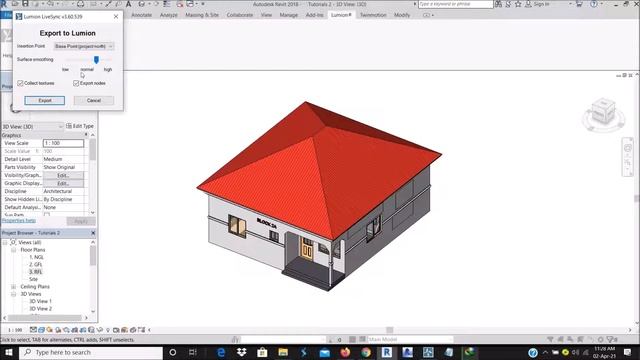Select the 2. GFL floor plan
Screen dimensions: 640x360
pyautogui.click(x=36, y=264)
